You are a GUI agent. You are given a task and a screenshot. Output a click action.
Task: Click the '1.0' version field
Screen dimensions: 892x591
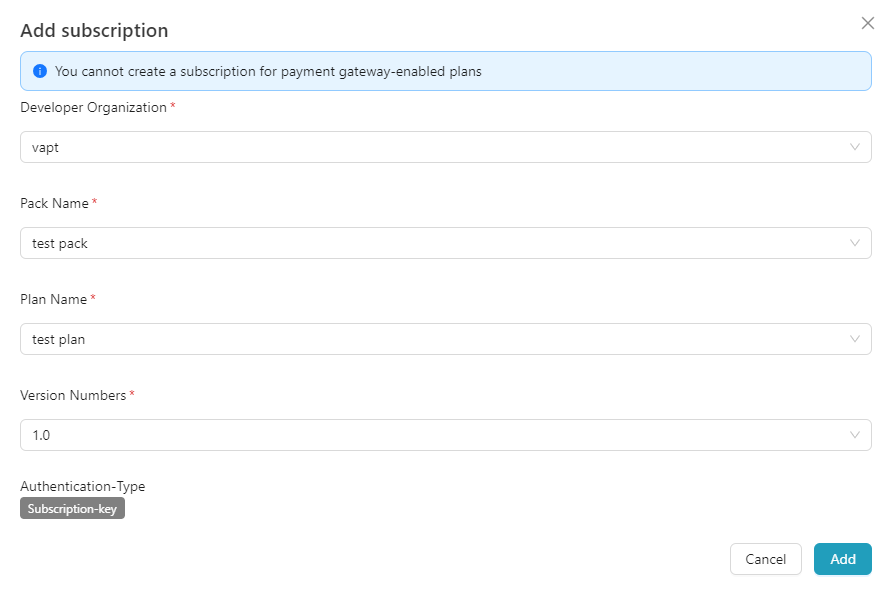pyautogui.click(x=430, y=435)
